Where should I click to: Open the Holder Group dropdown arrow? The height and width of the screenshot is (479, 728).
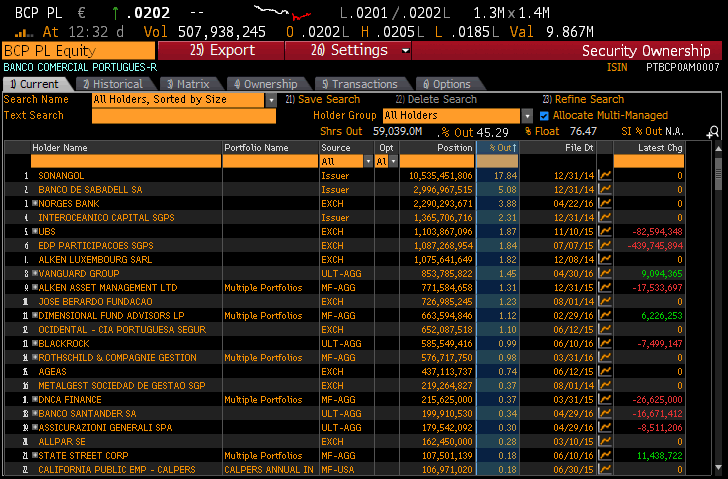tap(526, 116)
